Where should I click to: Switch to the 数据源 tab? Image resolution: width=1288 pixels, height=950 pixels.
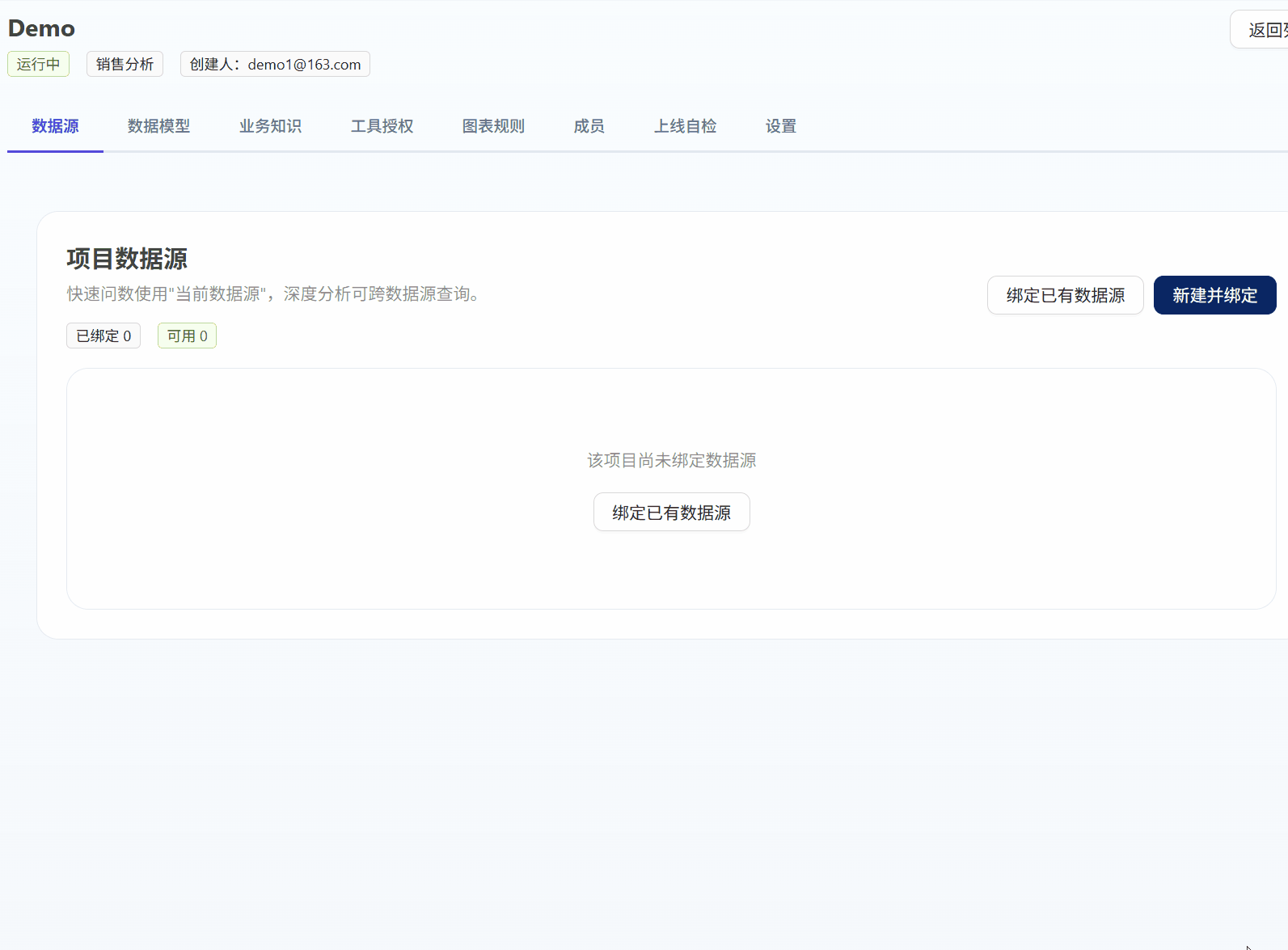pos(55,126)
